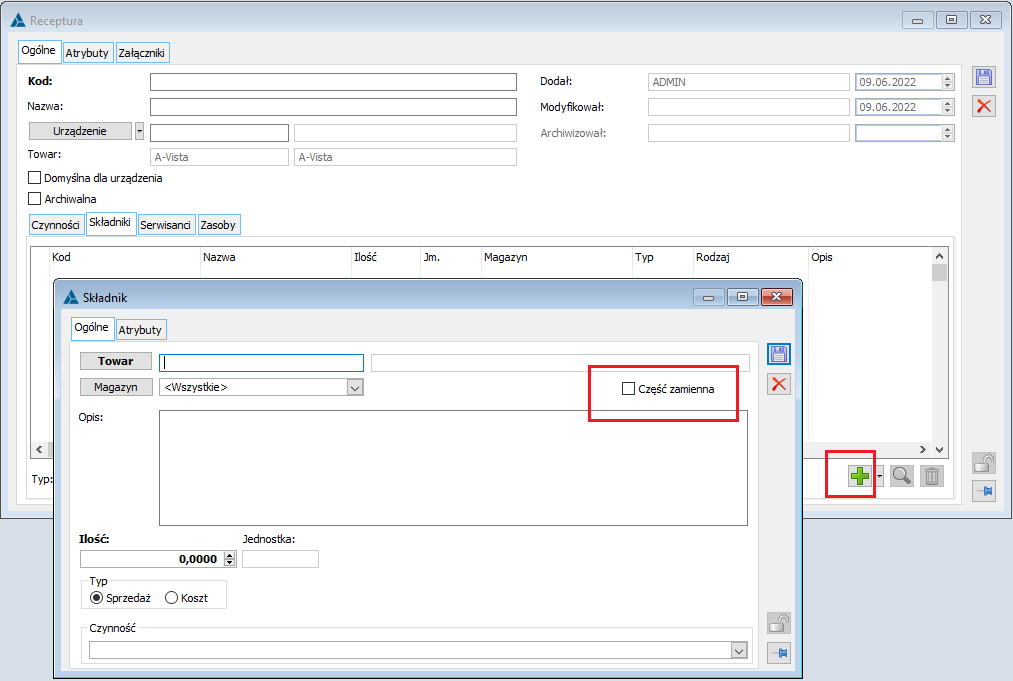The height and width of the screenshot is (681, 1013).
Task: Click the Archiwizował date spinner
Action: tap(948, 133)
